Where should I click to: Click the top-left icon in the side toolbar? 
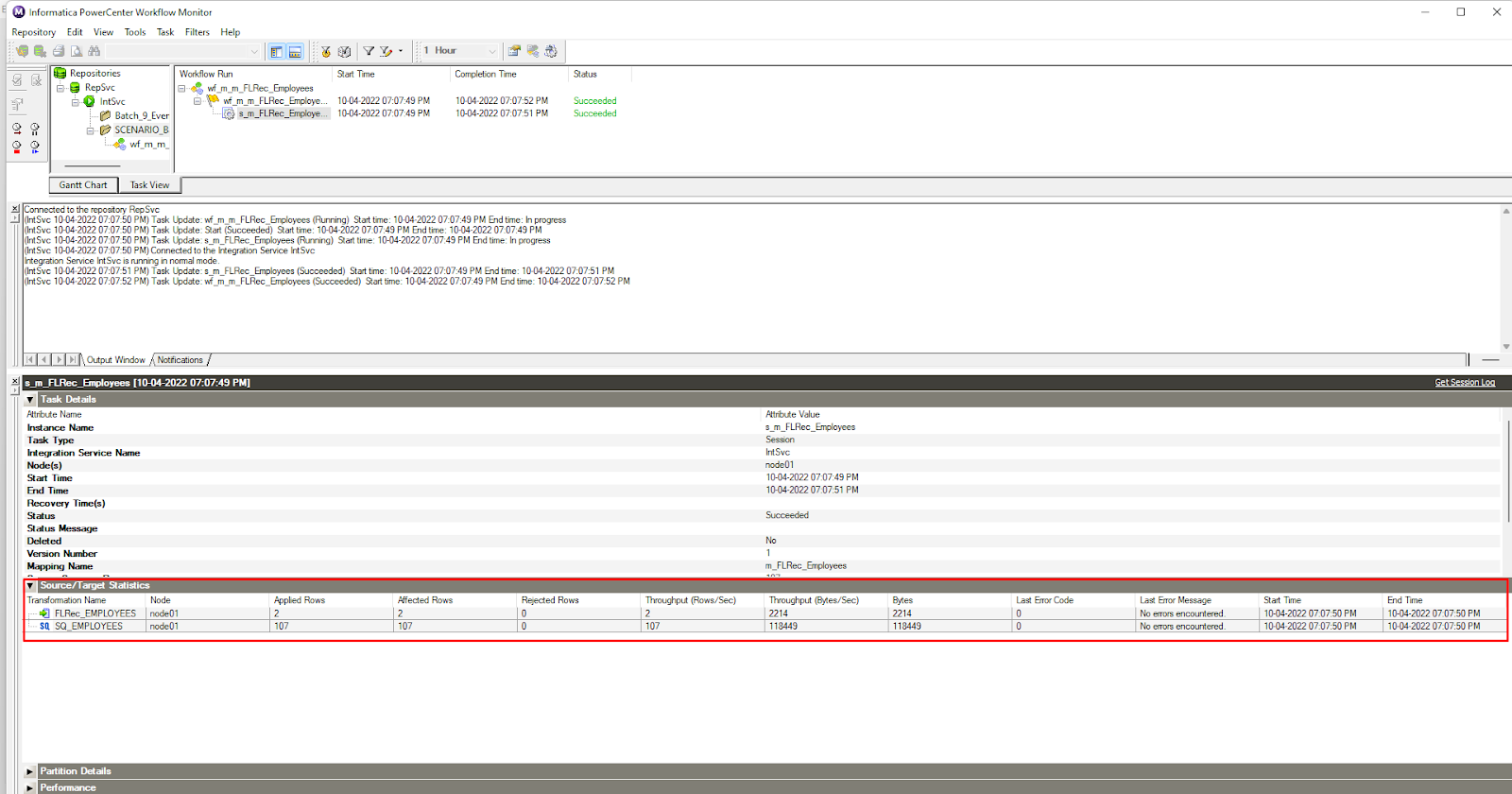click(x=17, y=80)
